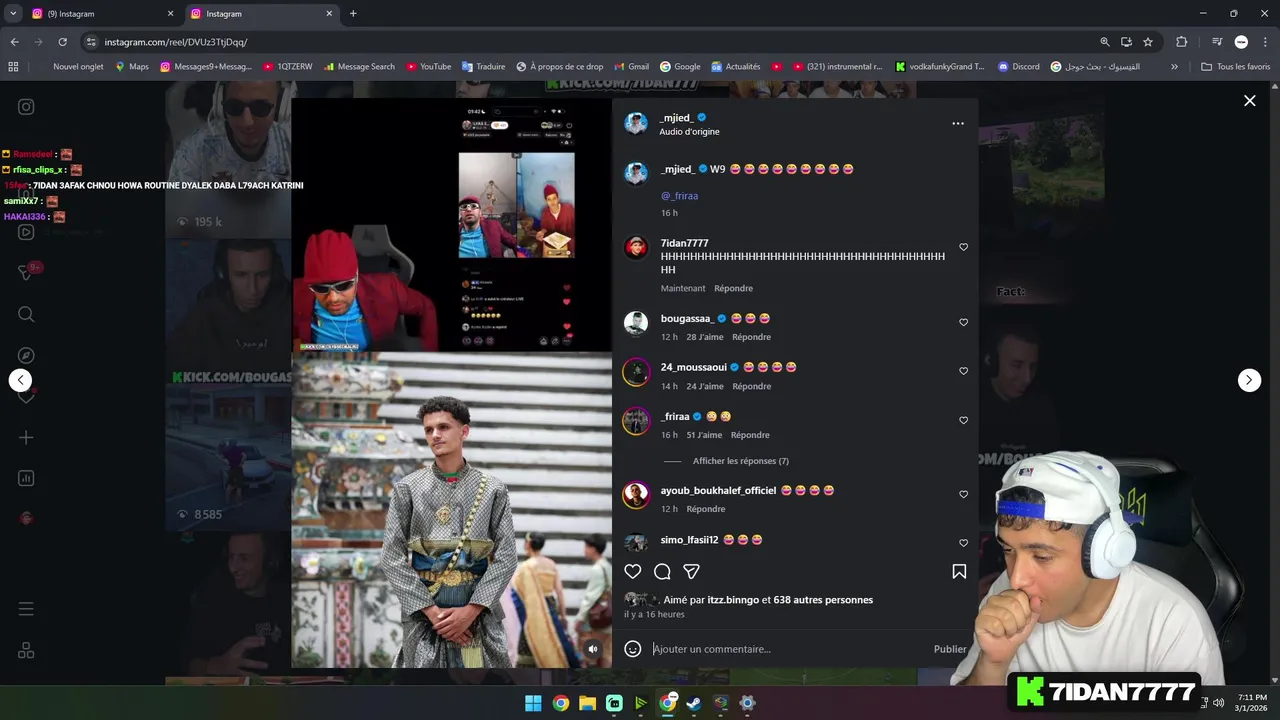The height and width of the screenshot is (720, 1280).
Task: Reply to 7idan7777's comment
Action: (x=733, y=288)
